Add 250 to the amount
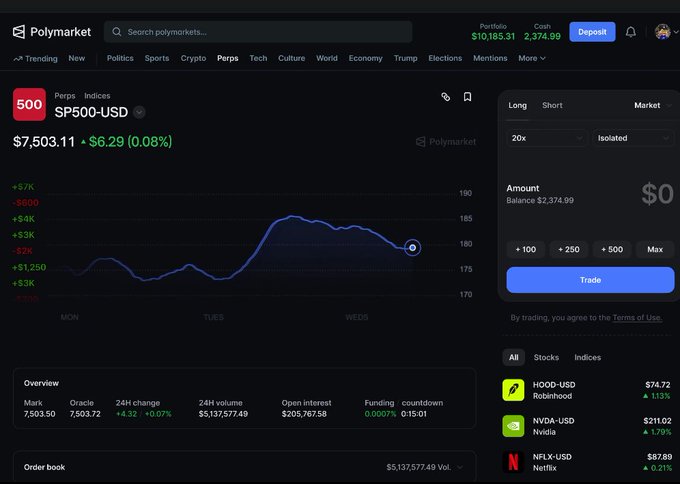 569,249
